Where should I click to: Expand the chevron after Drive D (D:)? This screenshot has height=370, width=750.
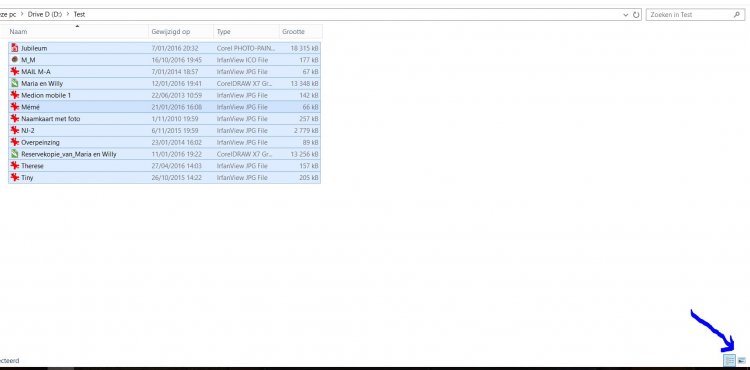pyautogui.click(x=67, y=14)
